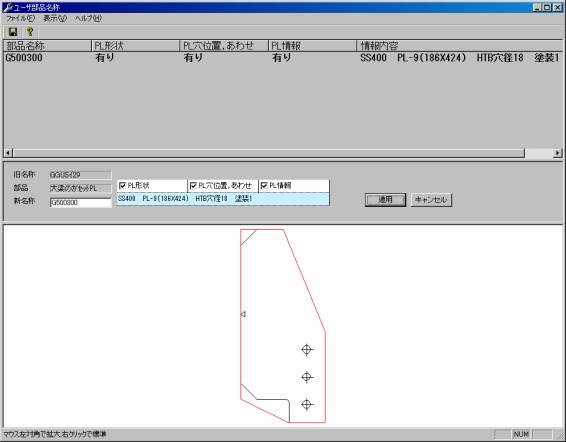Open the ヘルプ menu

tap(88, 18)
